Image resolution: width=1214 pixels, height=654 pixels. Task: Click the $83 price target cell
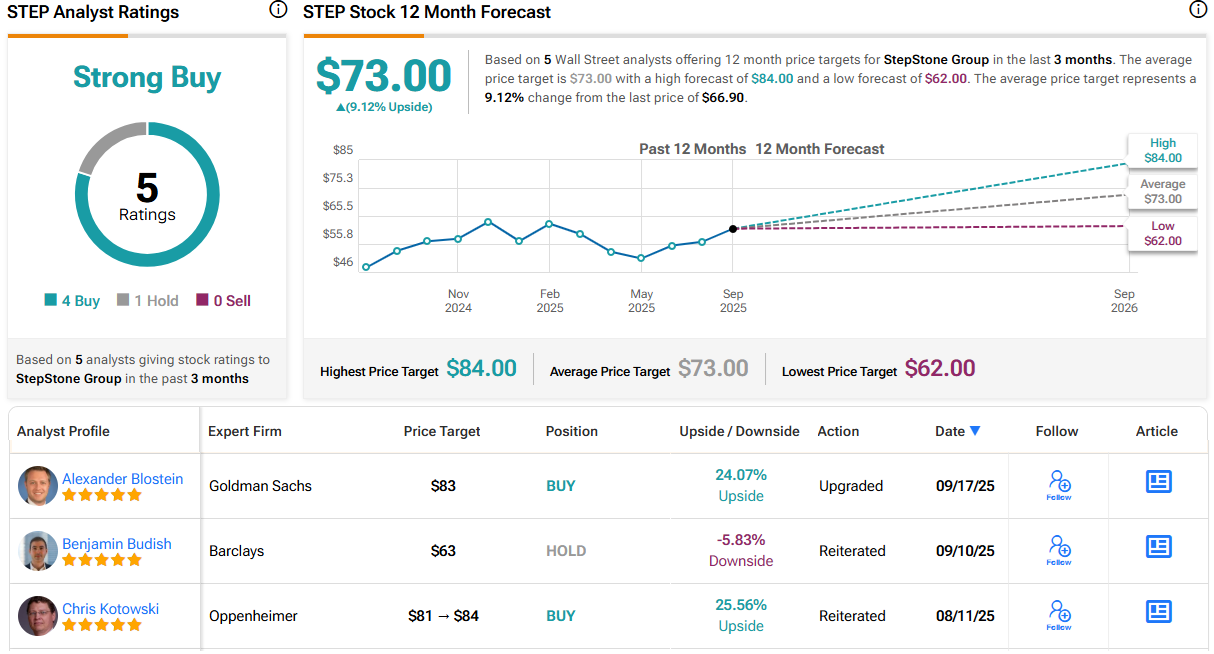pos(443,486)
